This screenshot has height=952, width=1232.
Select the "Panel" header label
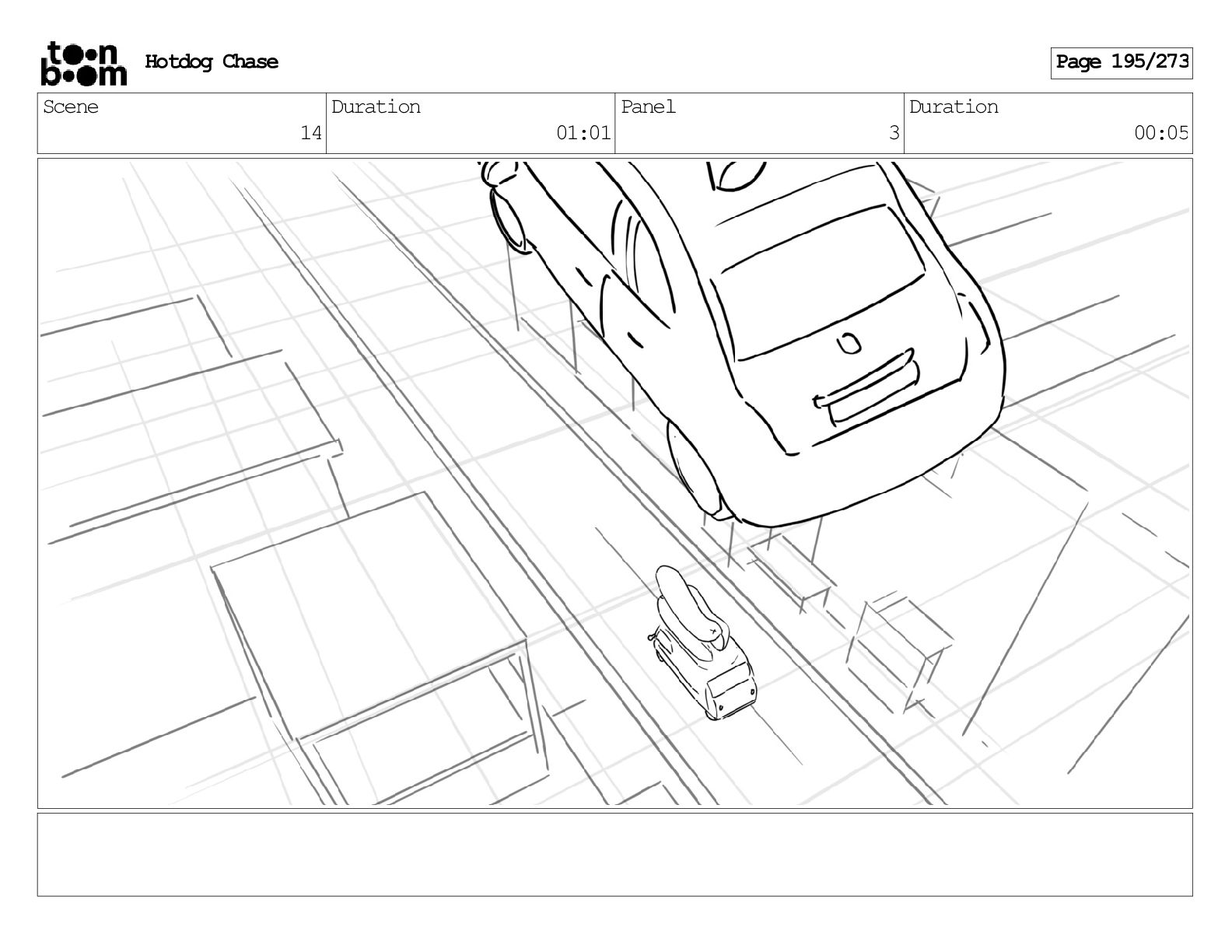649,107
